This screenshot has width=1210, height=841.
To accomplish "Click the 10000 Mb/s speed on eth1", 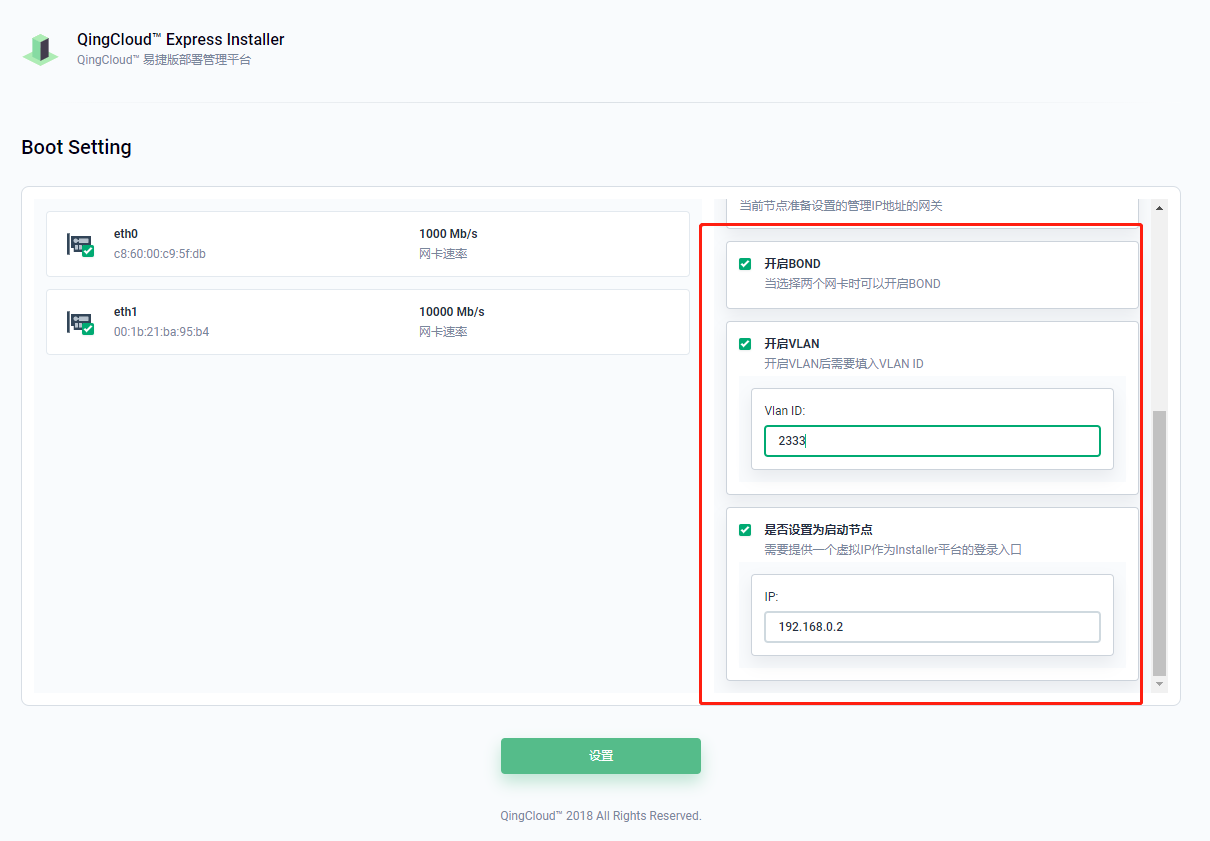I will click(451, 312).
